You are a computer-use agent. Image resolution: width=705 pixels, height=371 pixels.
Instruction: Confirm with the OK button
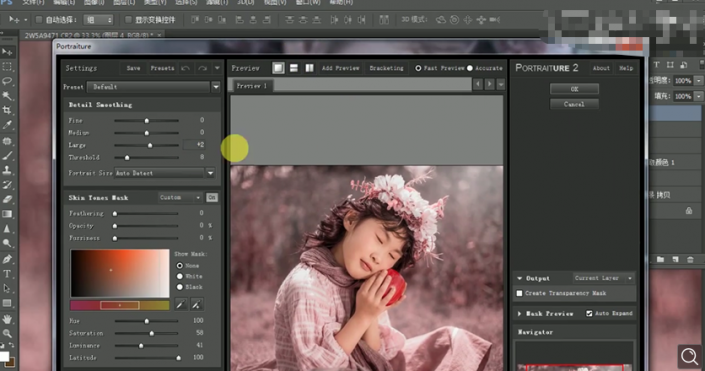(574, 89)
